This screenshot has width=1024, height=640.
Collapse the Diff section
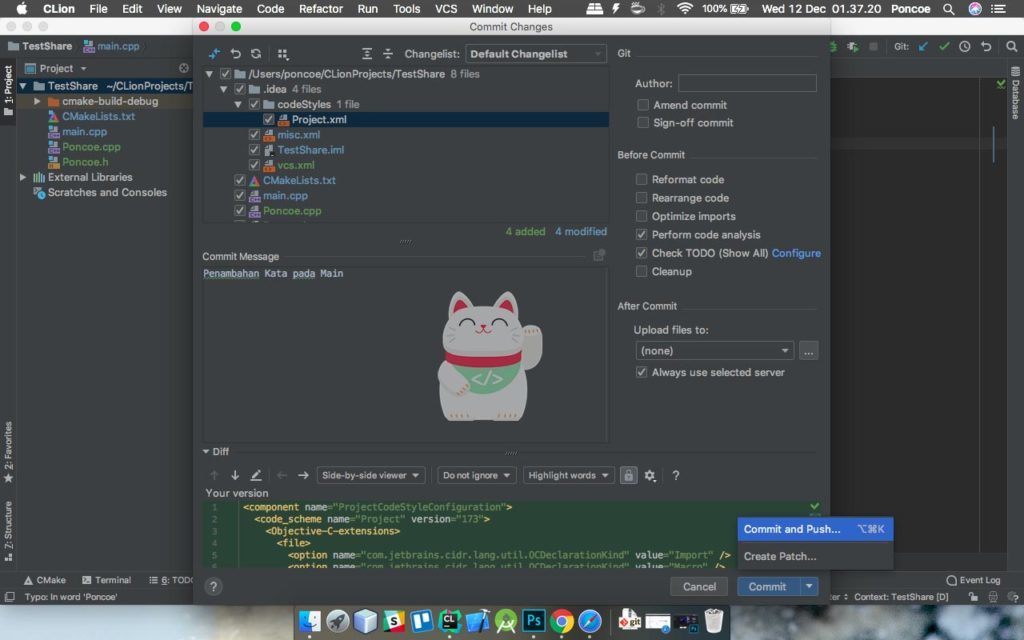206,451
